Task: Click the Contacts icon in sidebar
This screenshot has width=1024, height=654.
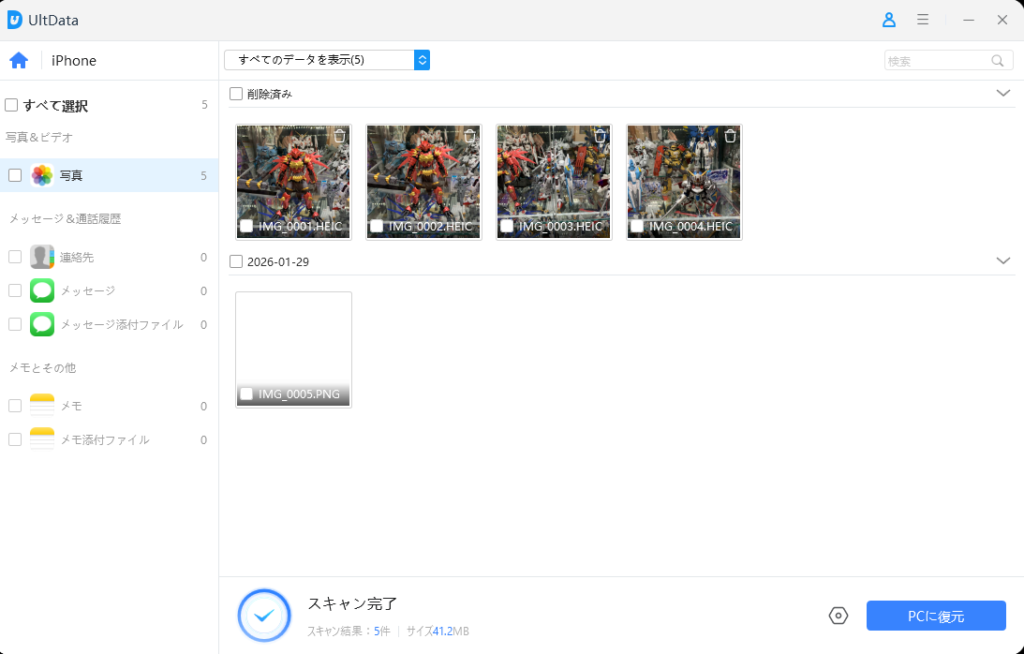Action: (42, 257)
